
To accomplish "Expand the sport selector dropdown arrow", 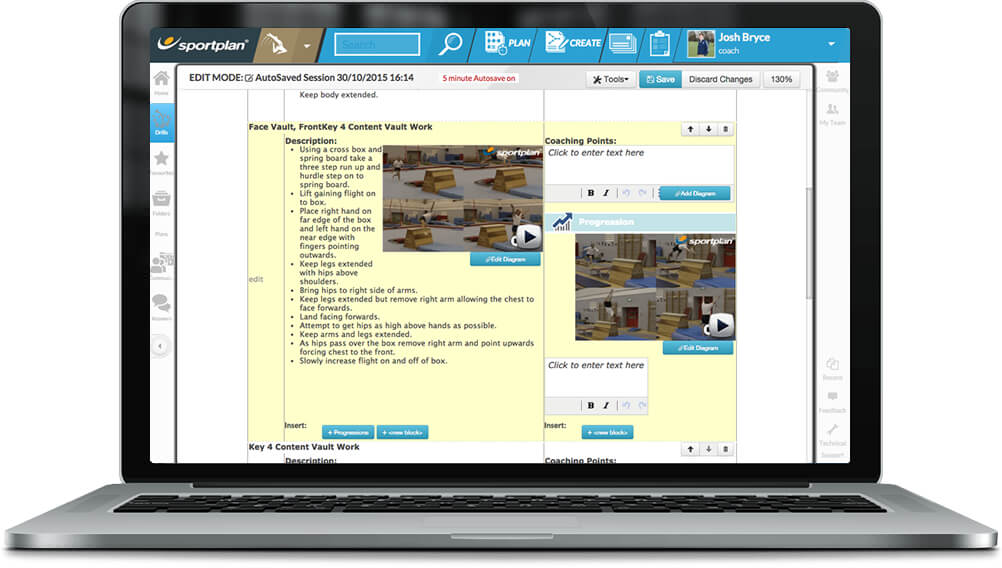I will (x=307, y=46).
